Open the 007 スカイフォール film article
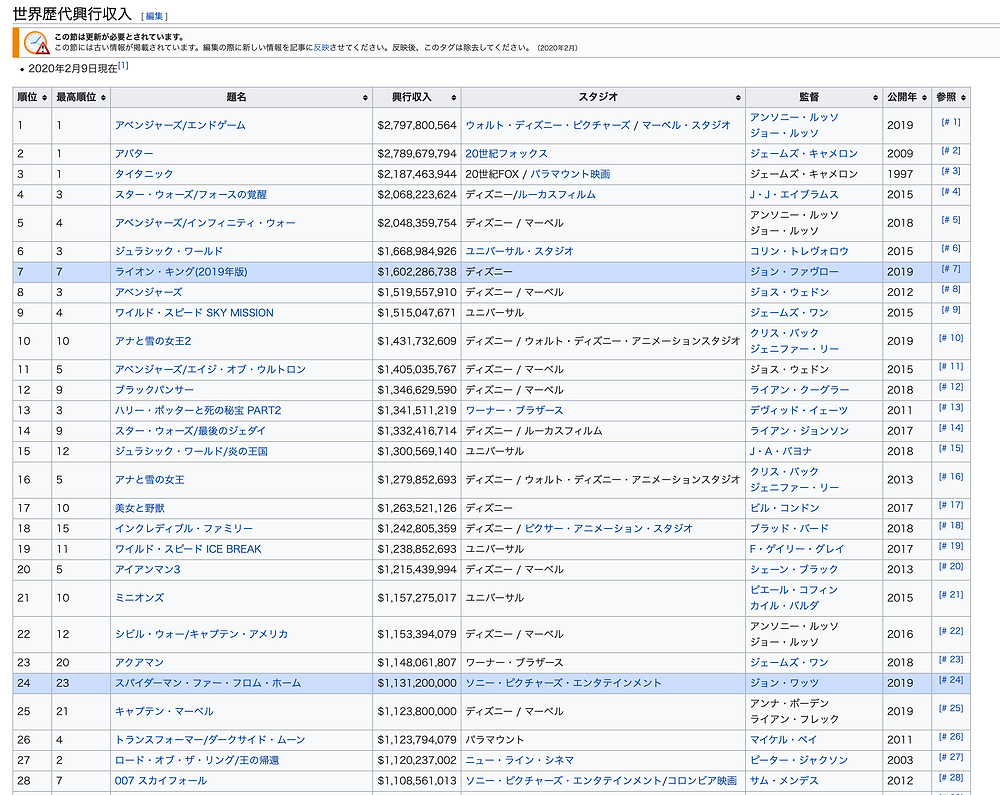This screenshot has width=1000, height=795. point(161,780)
